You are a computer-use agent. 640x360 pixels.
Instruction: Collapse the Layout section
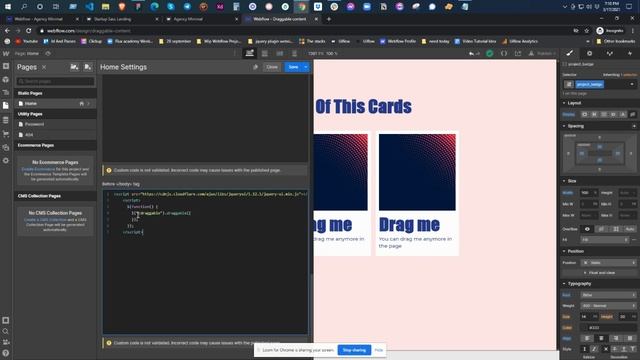574,103
